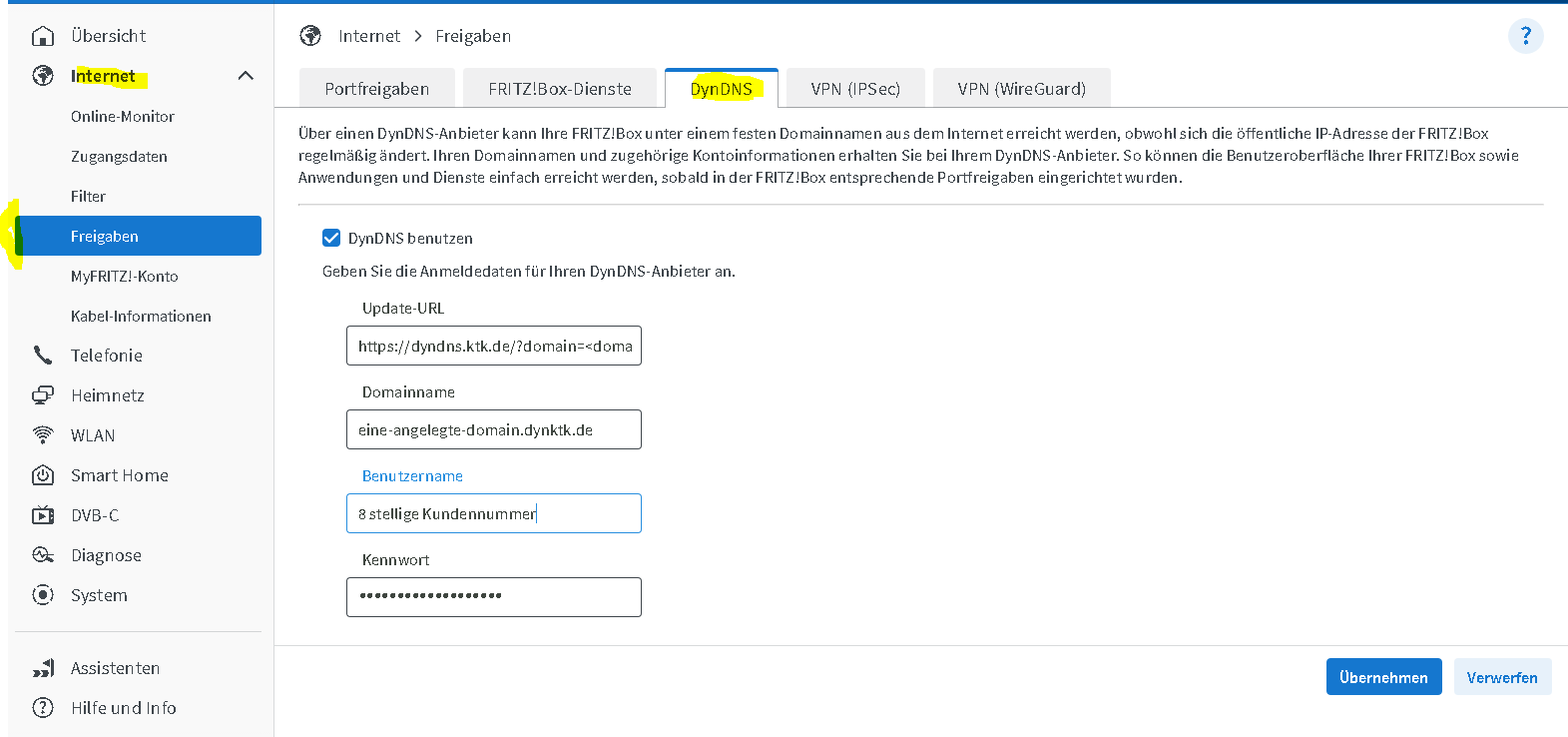Click the phone icon for Telefonie
The image size is (1568, 737).
point(43,356)
